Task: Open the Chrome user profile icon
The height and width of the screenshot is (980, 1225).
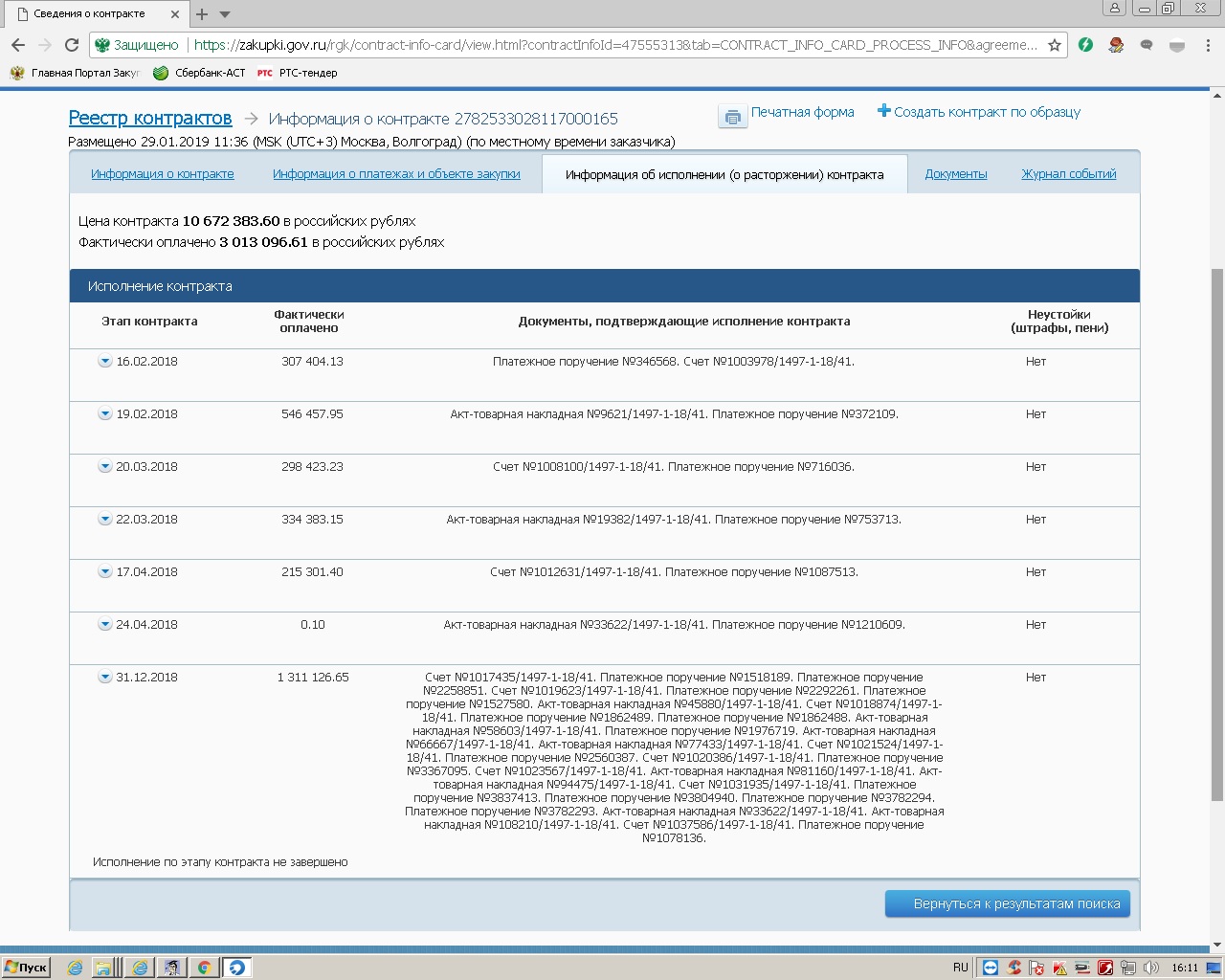Action: pyautogui.click(x=1114, y=9)
